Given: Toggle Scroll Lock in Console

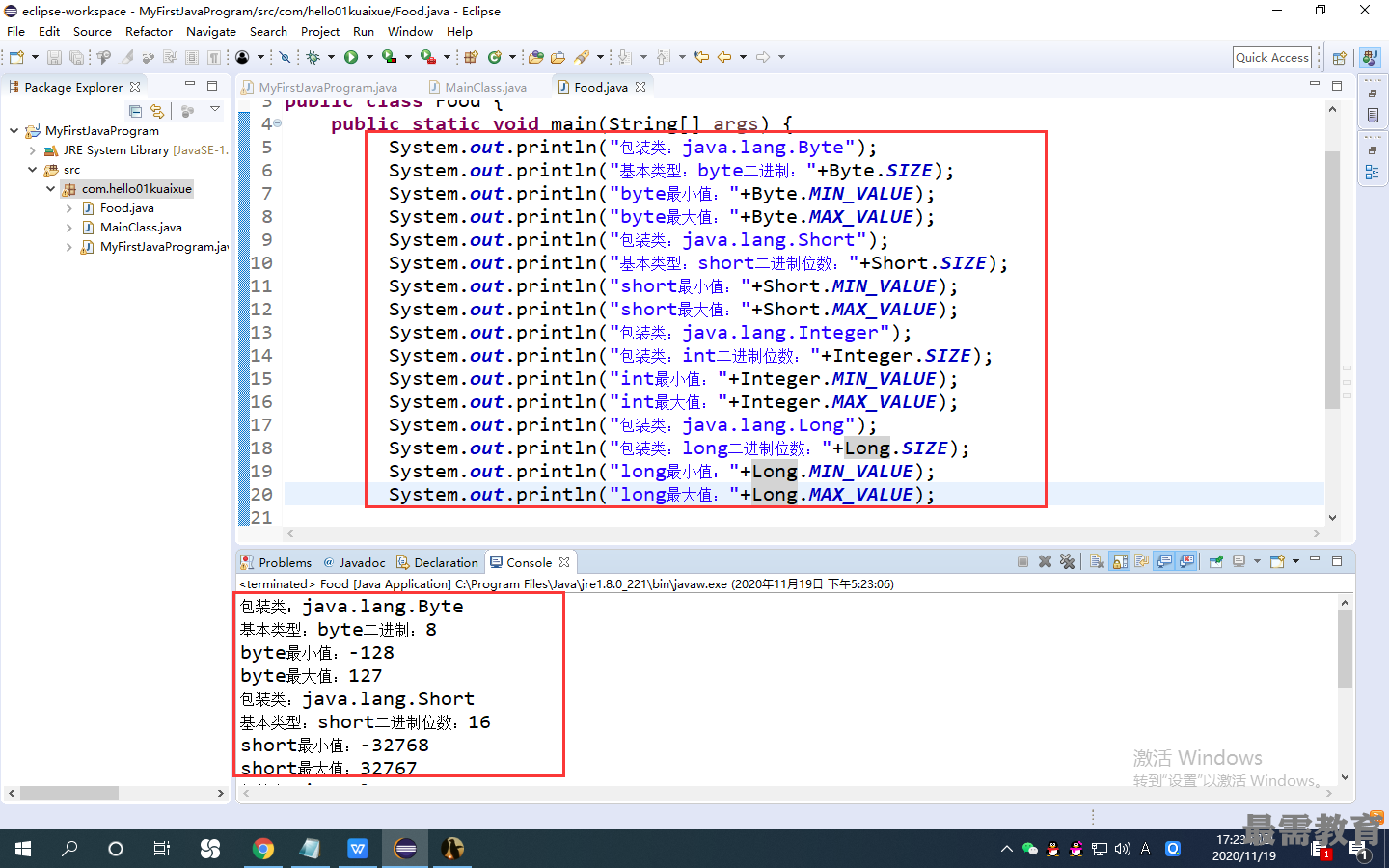Looking at the screenshot, I should click(x=1120, y=561).
